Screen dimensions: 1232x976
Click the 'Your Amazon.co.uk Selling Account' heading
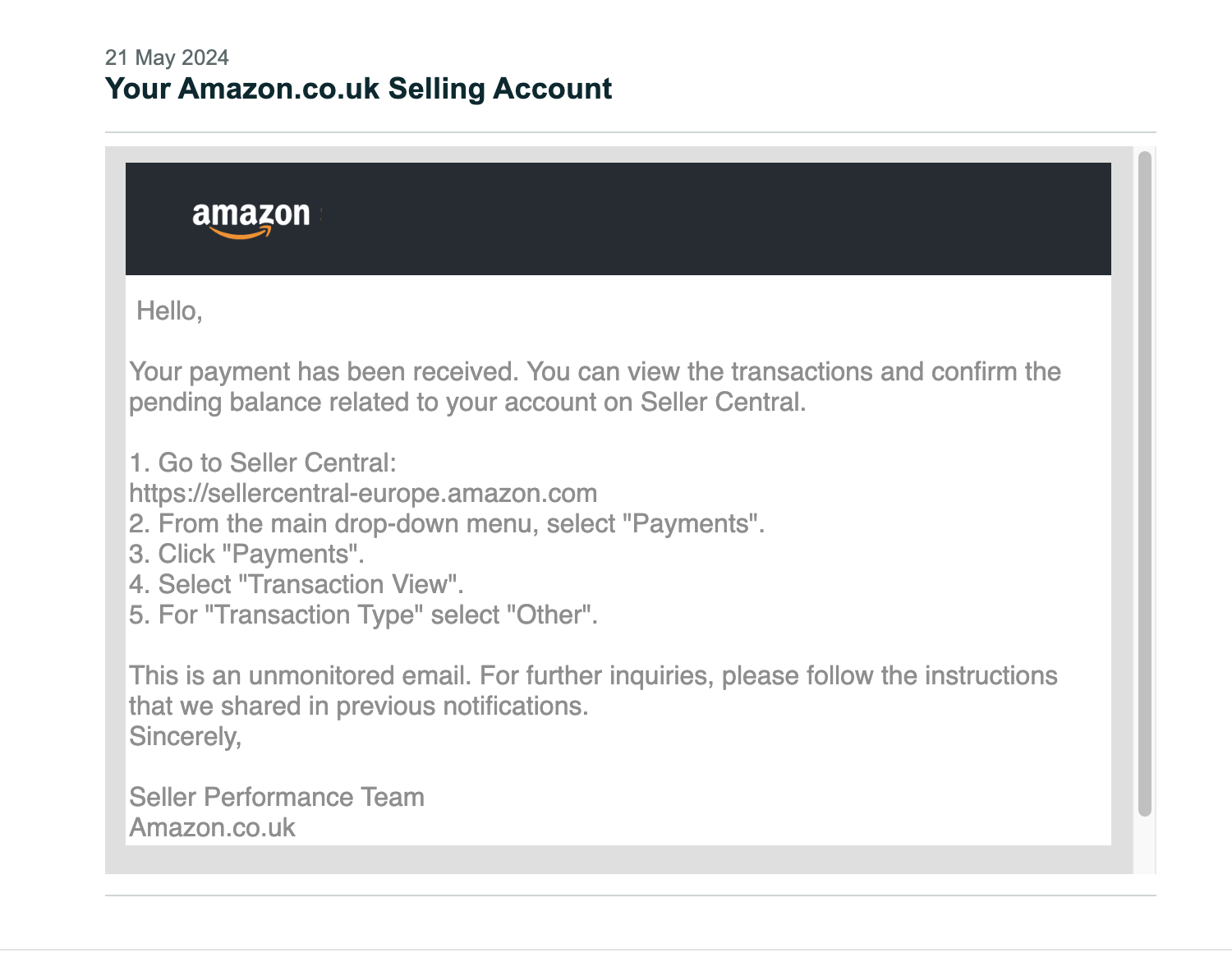358,89
